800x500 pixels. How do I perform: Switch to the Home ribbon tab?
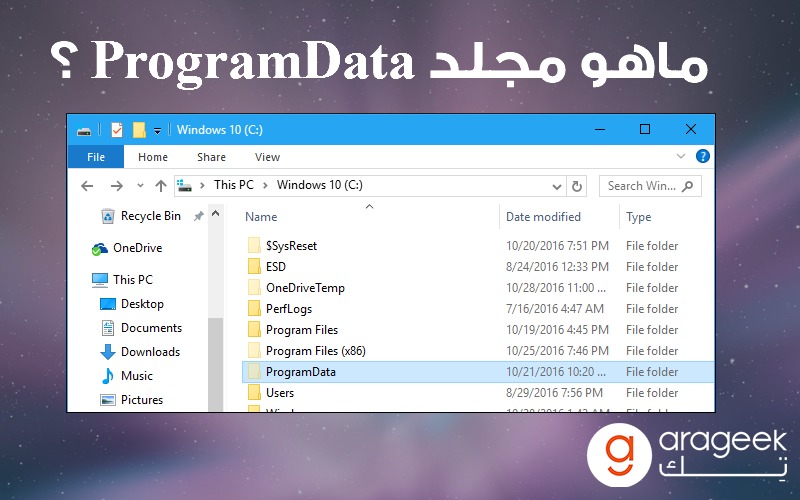(153, 157)
